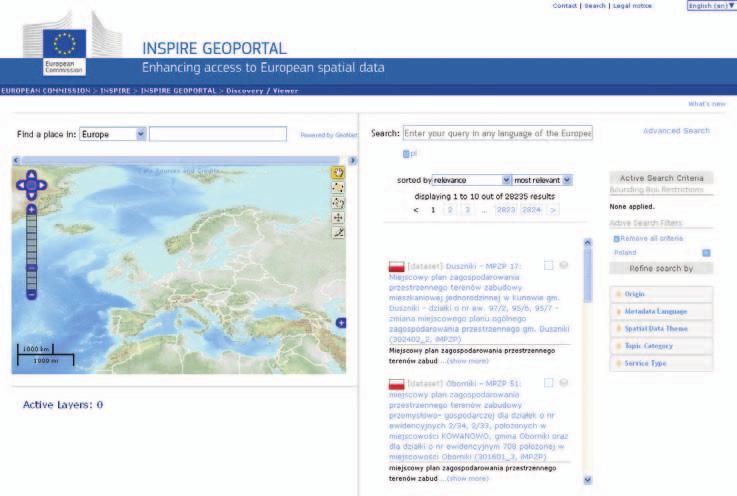Open the Search link in header
737x496 pixels.
[595, 6]
